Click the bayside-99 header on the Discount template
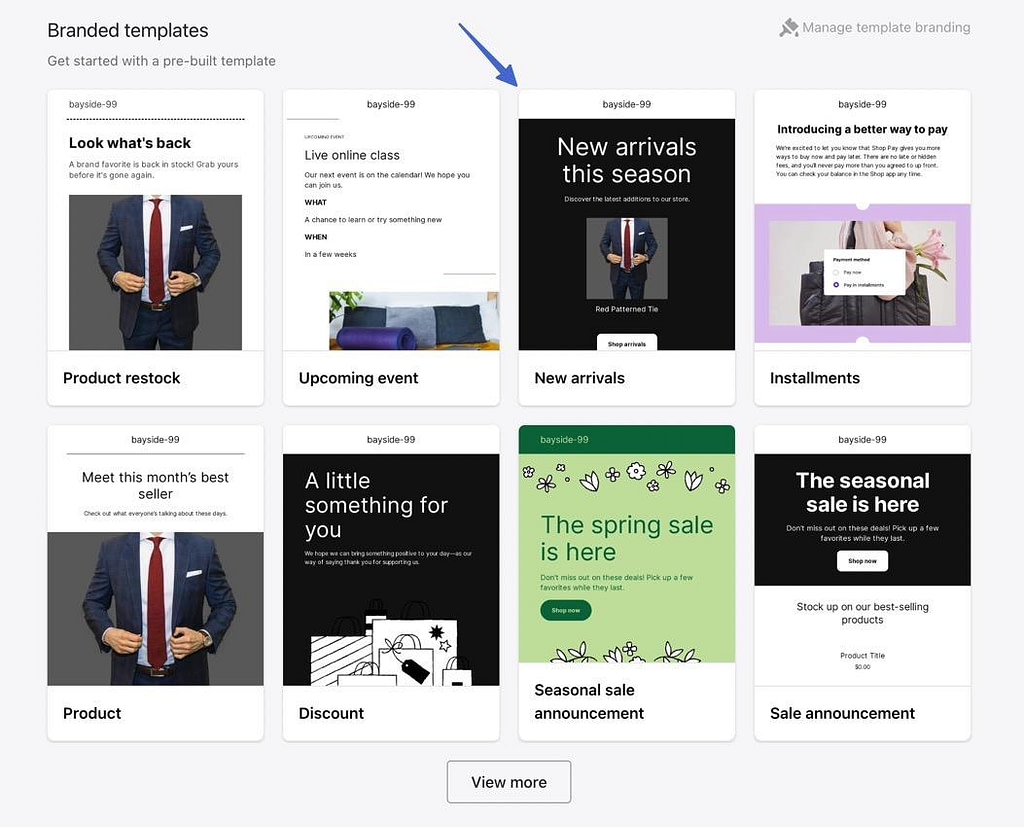The width and height of the screenshot is (1024, 827). pos(391,439)
